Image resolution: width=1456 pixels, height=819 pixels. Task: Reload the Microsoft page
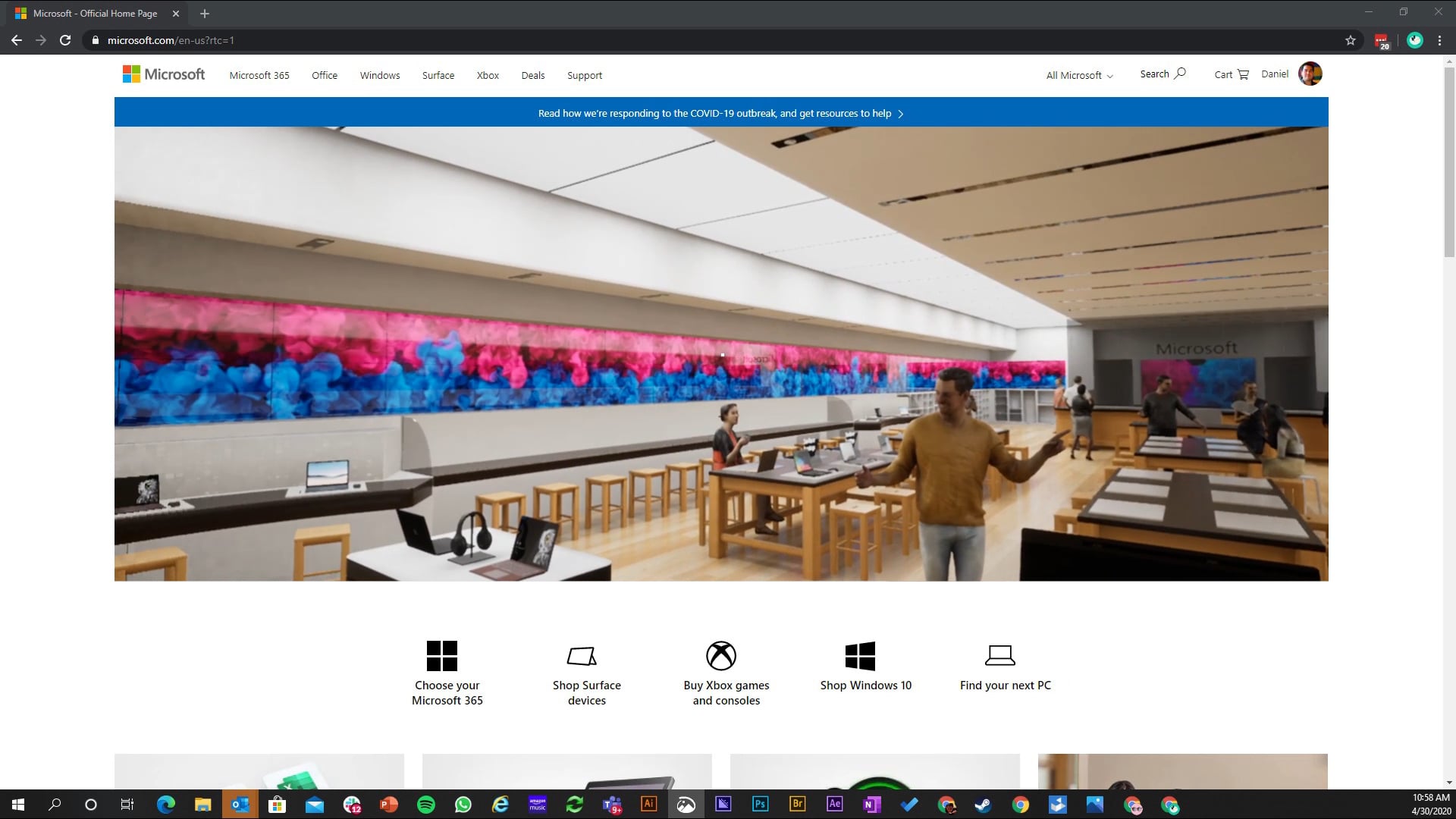(65, 40)
